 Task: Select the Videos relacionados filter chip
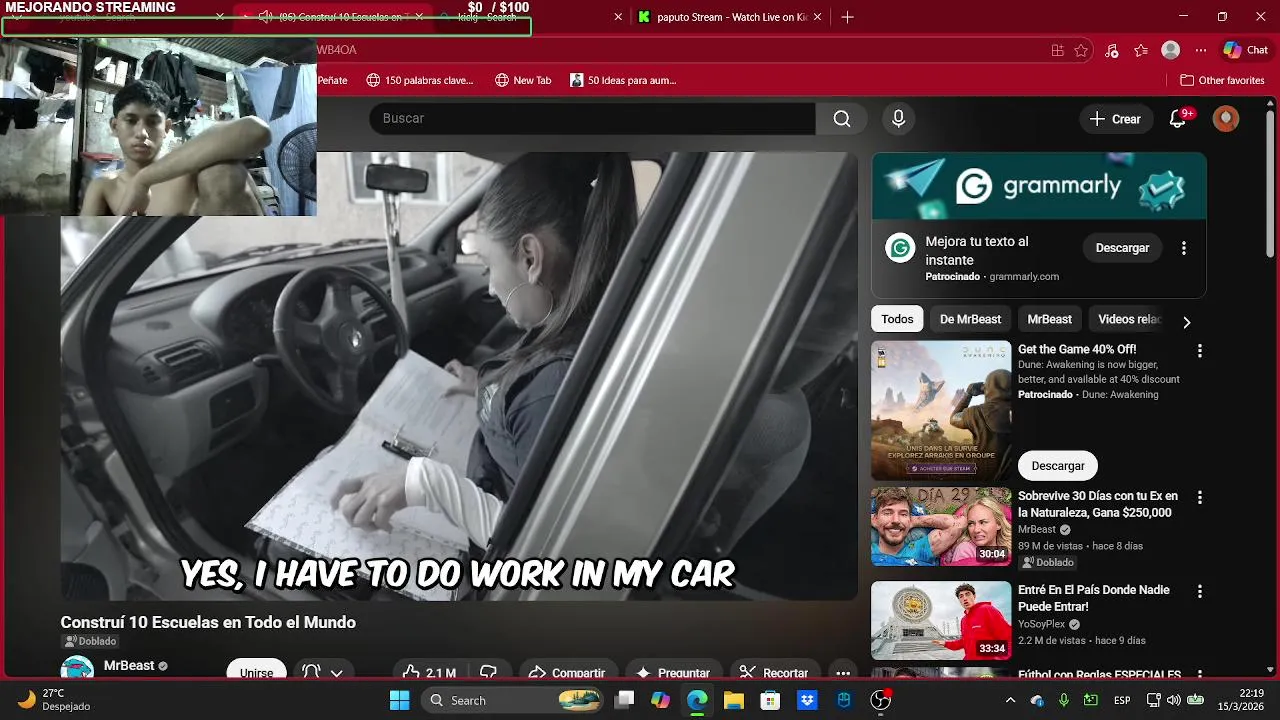1129,319
